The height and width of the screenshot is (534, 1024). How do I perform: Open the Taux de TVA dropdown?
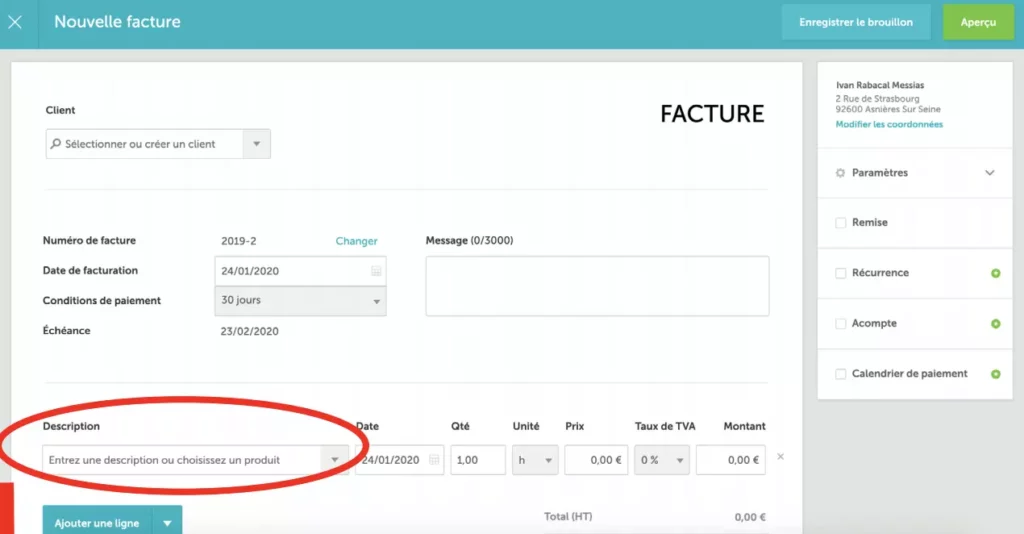coord(662,460)
